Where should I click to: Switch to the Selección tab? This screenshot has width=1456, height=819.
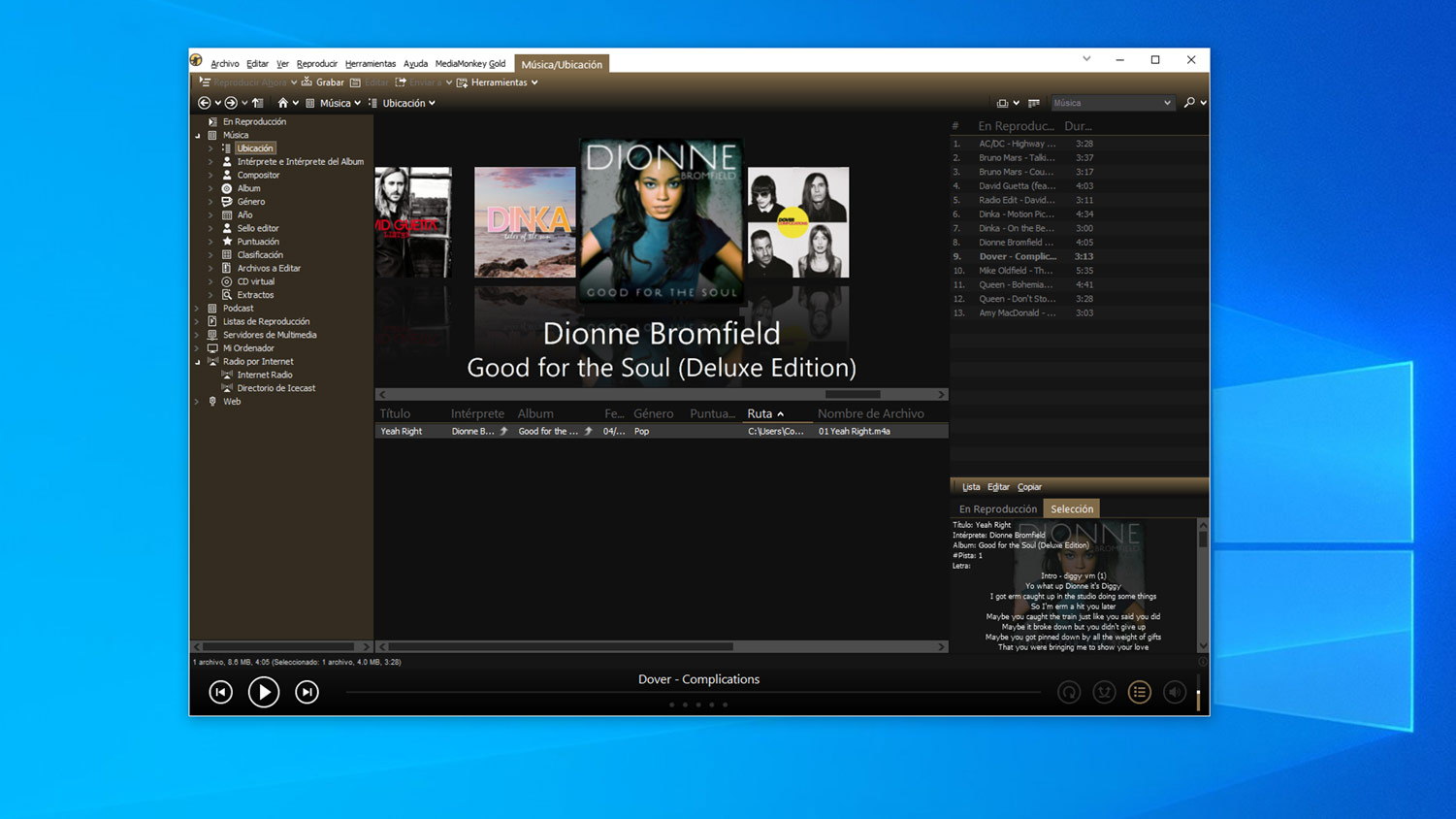coord(1072,508)
